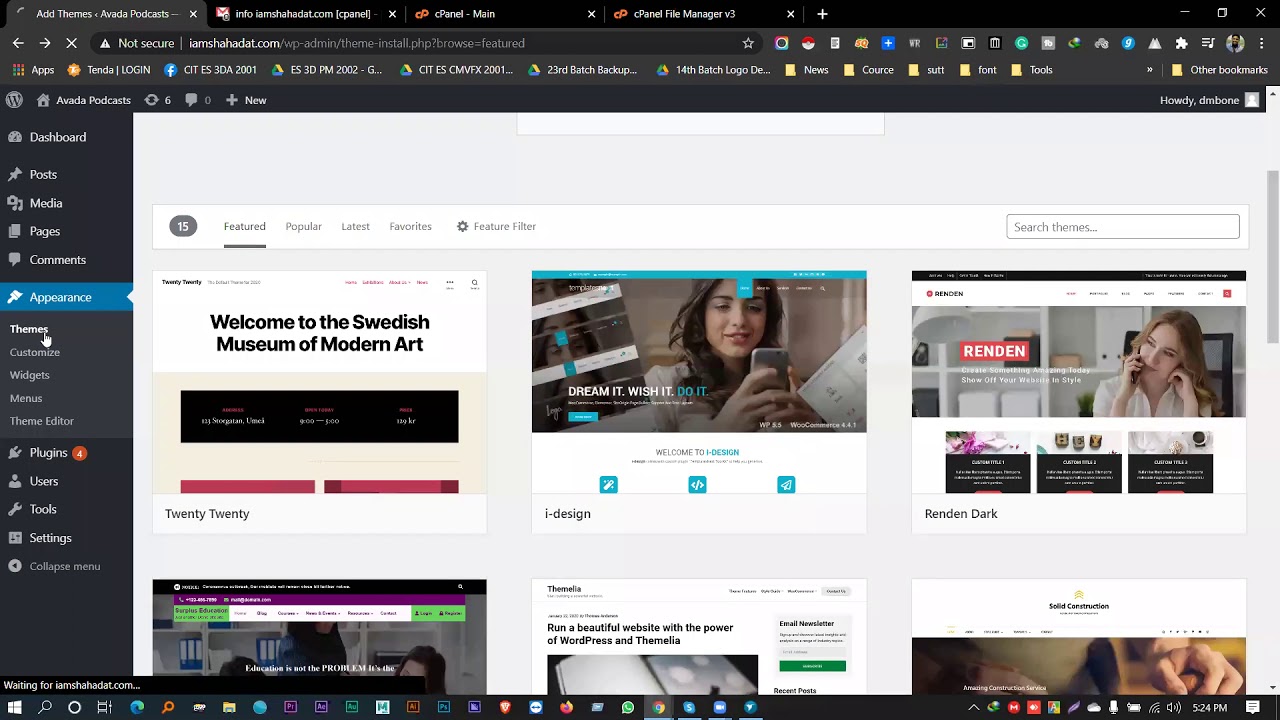Screen dimensions: 1280x720
Task: Open the media control icon in toolbar
Action: pos(1208,43)
